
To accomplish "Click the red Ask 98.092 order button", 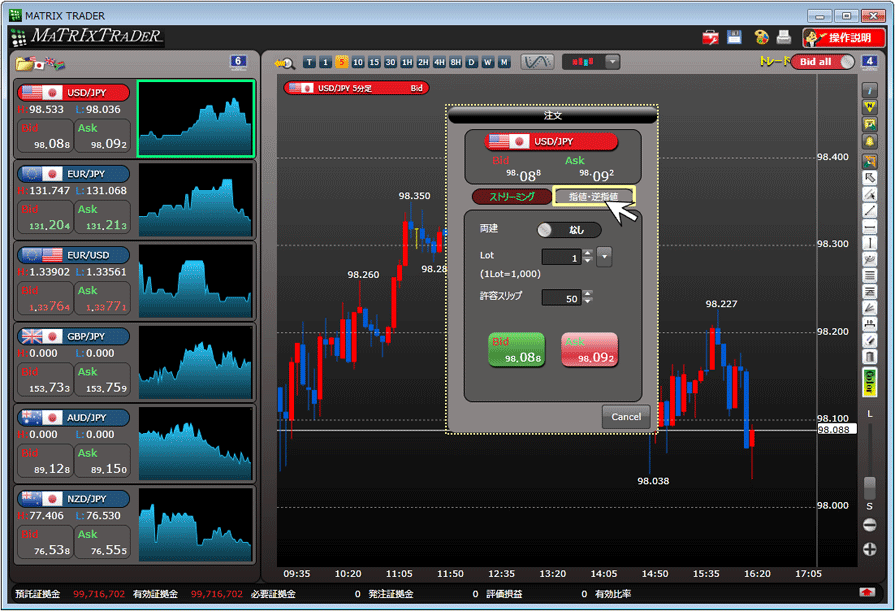I will (590, 349).
